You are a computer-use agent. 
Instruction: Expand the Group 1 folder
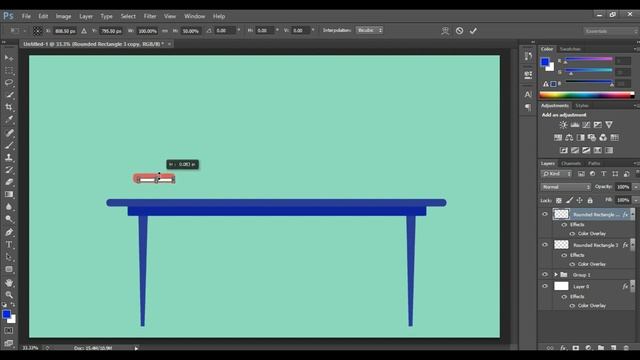click(556, 275)
